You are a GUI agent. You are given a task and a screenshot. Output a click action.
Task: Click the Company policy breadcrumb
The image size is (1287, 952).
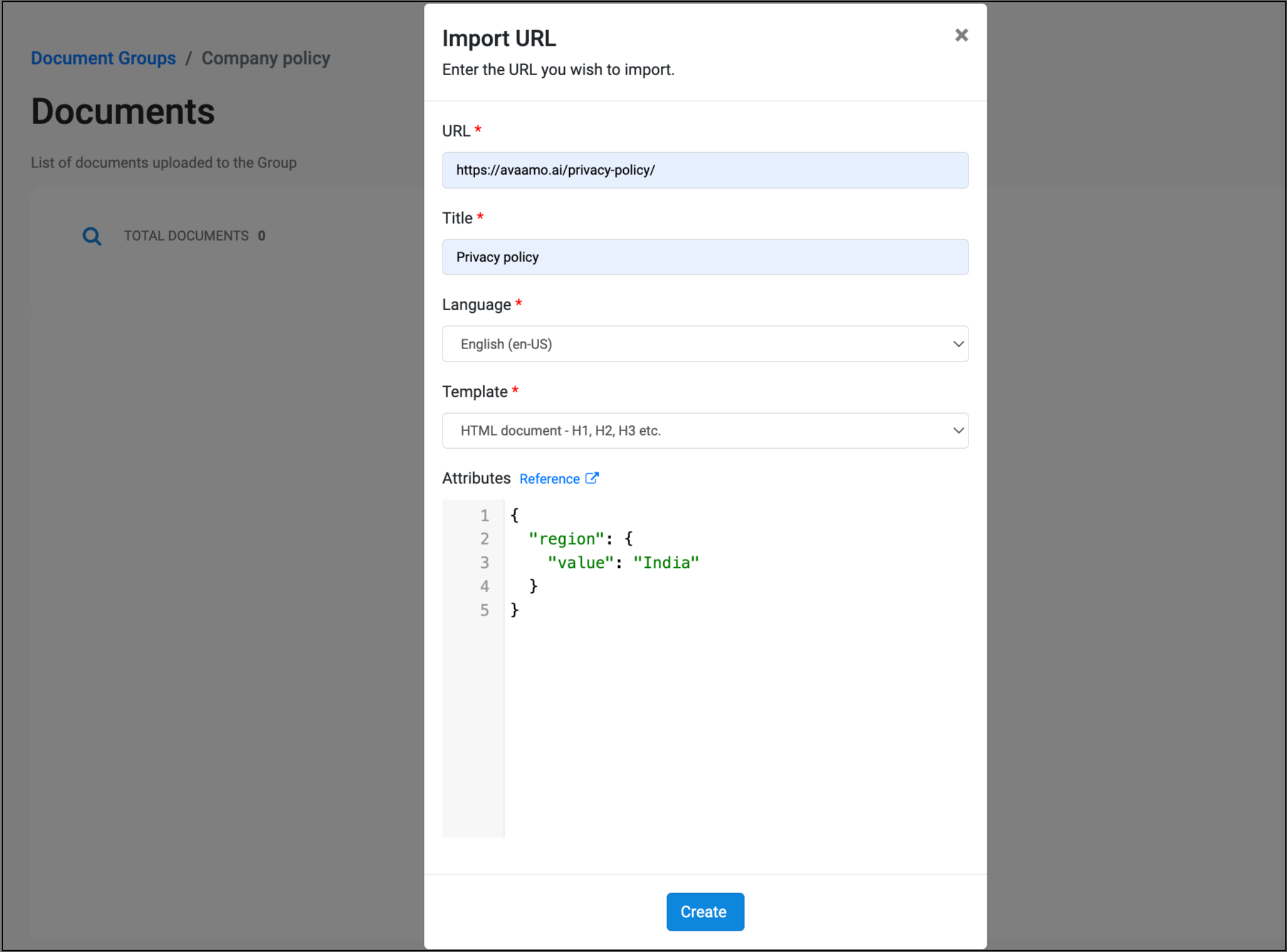265,58
